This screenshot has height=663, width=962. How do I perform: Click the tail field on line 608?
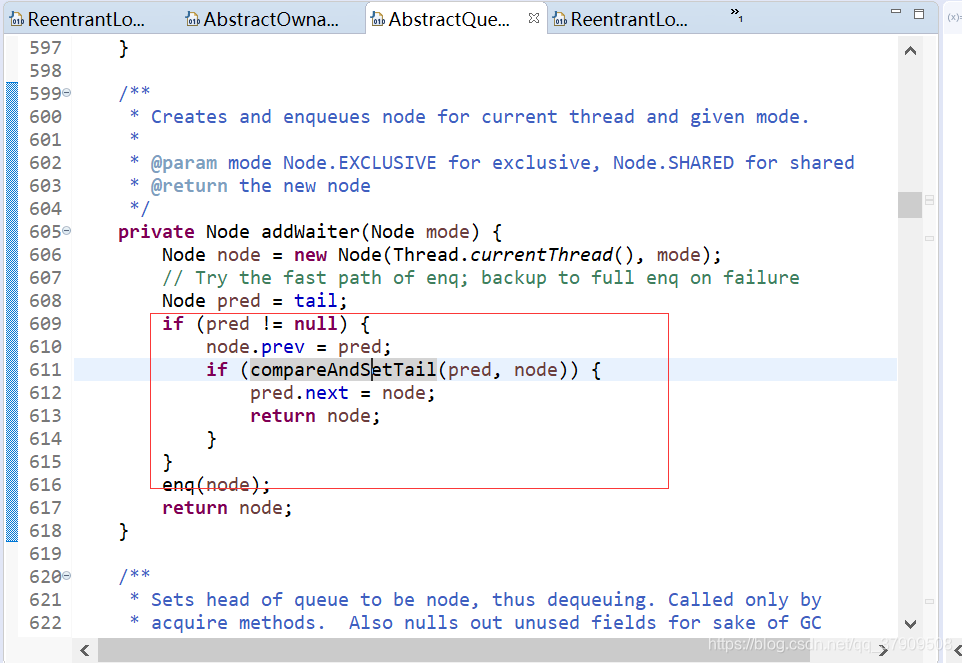click(x=315, y=301)
